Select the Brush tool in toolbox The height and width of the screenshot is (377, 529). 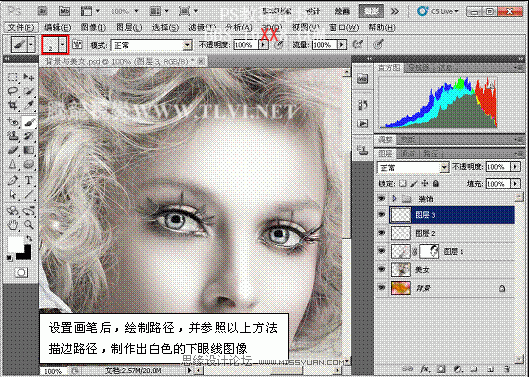[29, 122]
